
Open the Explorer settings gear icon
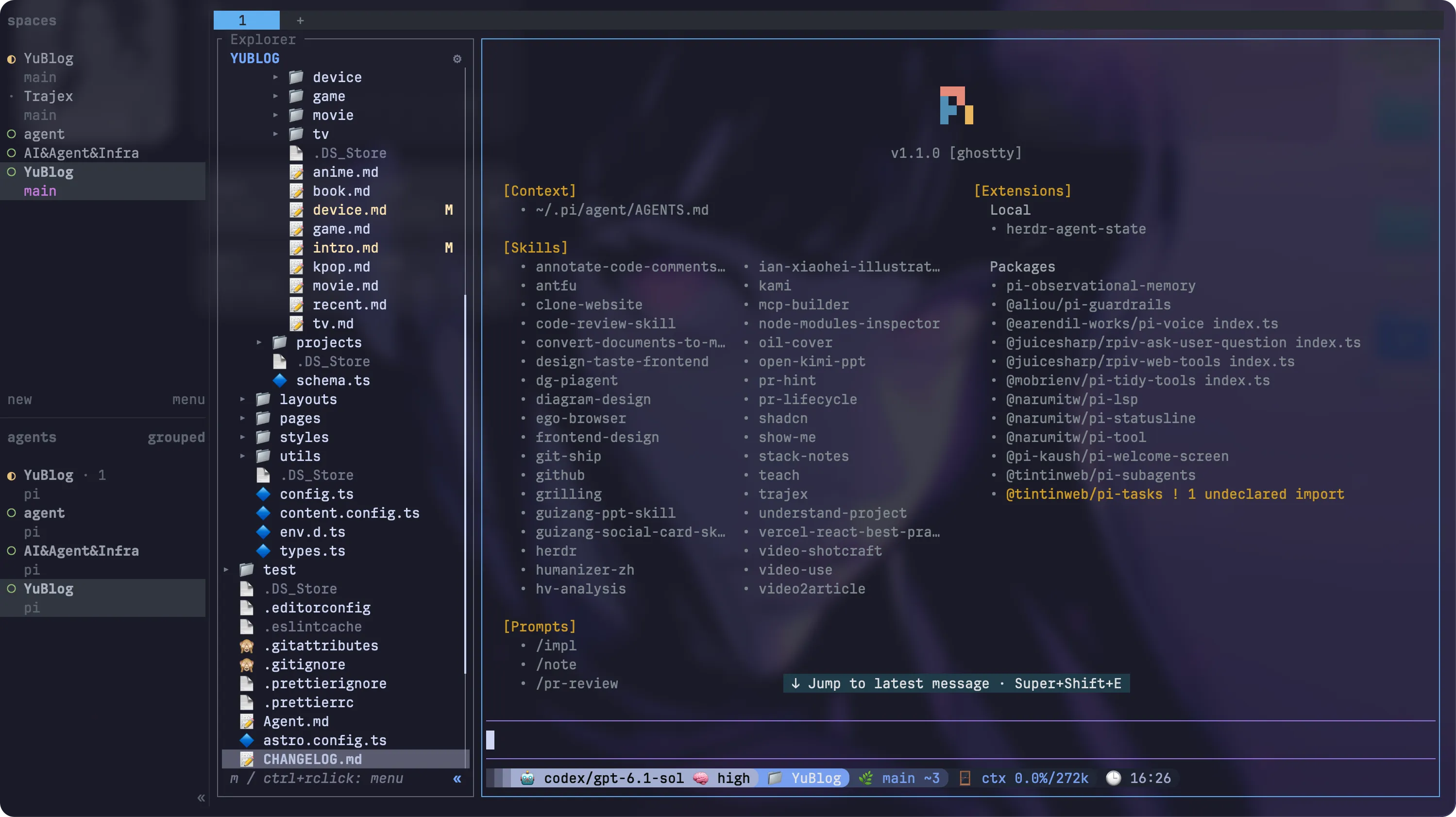point(457,59)
